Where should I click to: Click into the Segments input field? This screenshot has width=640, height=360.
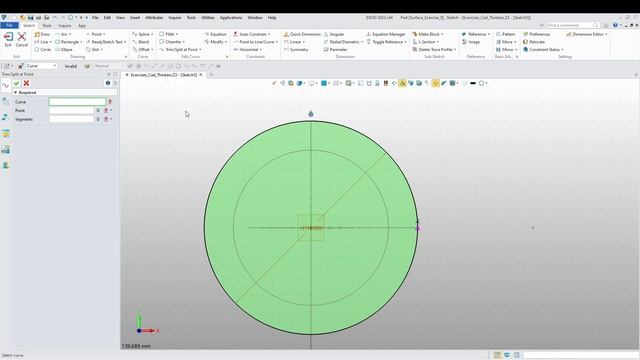71,119
